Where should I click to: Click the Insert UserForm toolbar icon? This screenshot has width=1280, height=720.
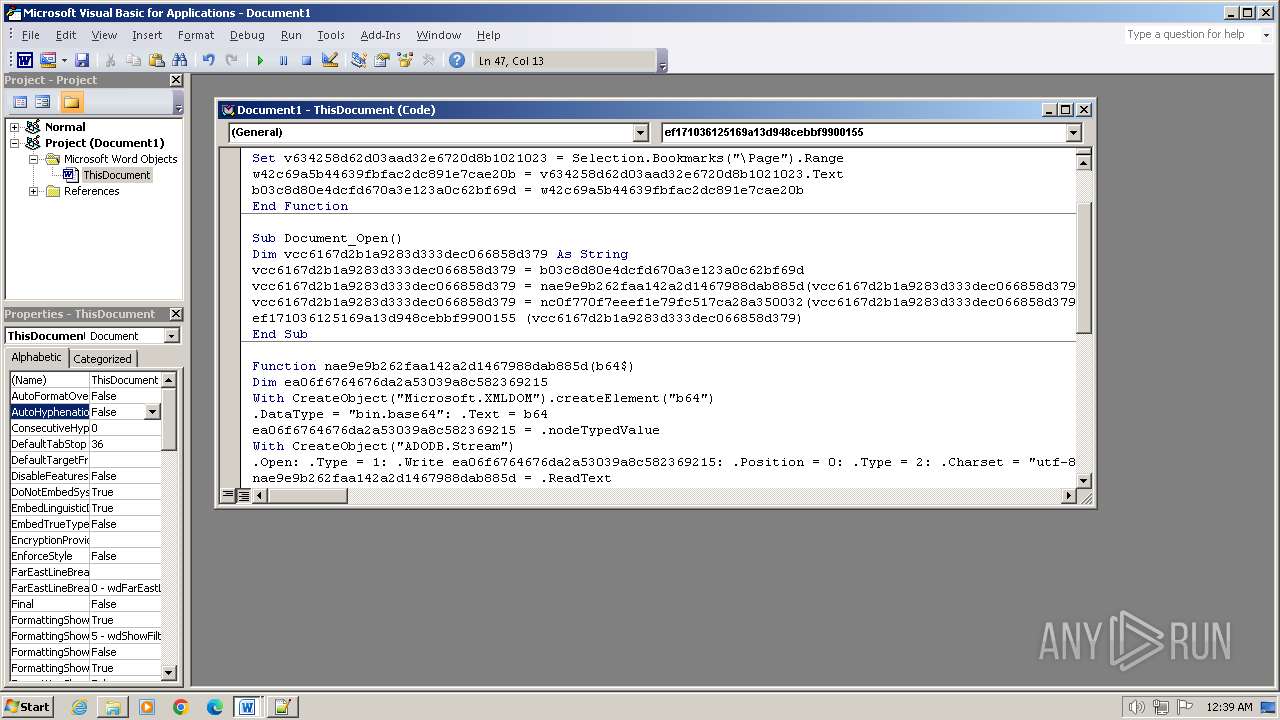tap(47, 60)
